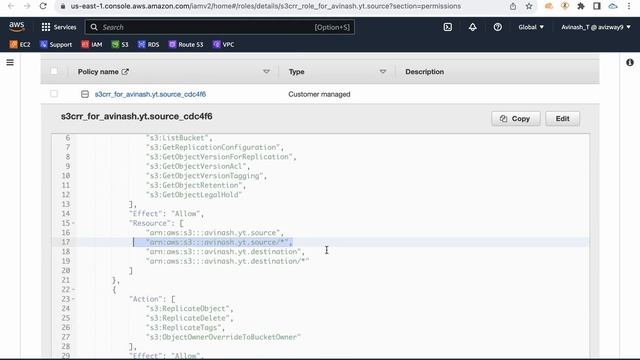Click the line "s3:GetObjectRetention"
Image resolution: width=640 pixels, height=360 pixels.
(196, 185)
